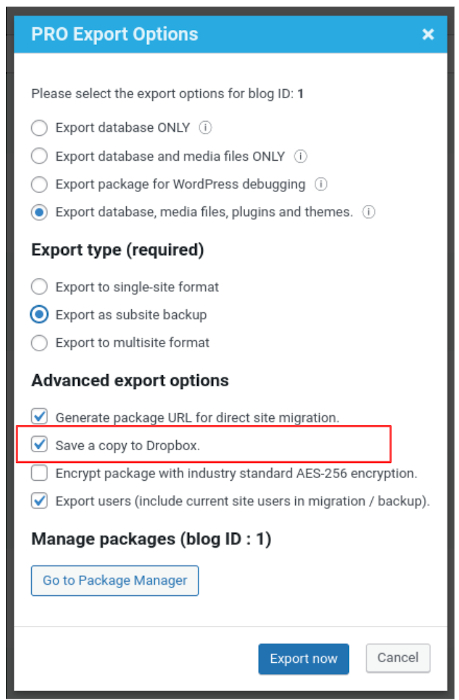This screenshot has width=459, height=700.
Task: Open info icon for database and media files
Action: 300,156
